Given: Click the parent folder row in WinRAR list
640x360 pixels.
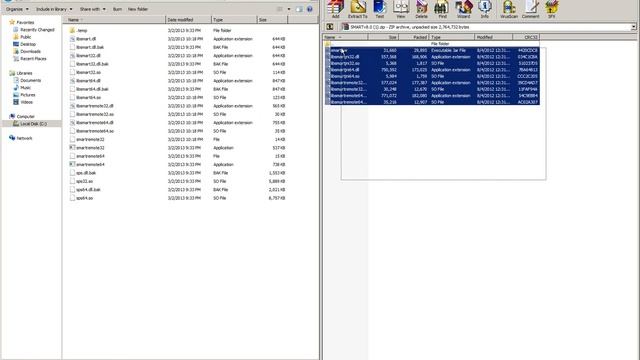Looking at the screenshot, I should [x=432, y=44].
